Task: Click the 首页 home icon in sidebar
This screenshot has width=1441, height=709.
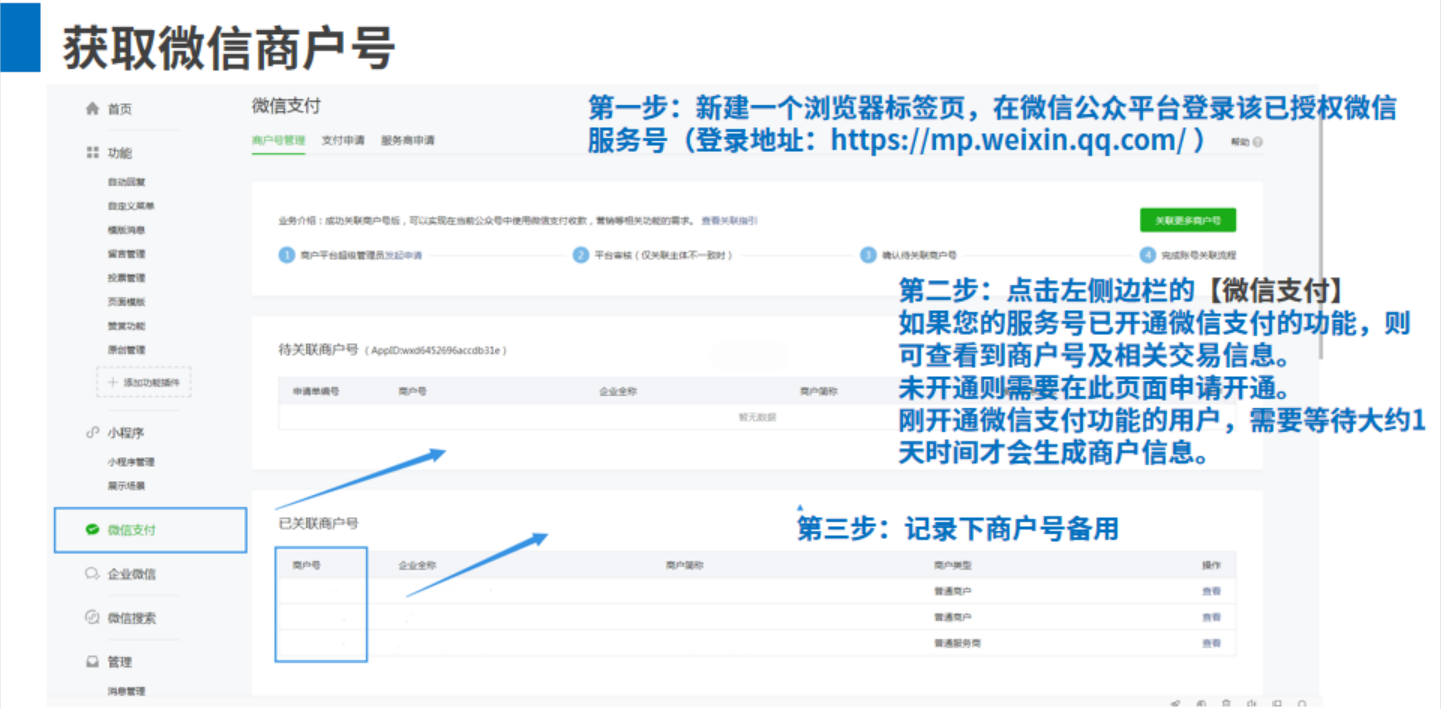Action: point(92,109)
